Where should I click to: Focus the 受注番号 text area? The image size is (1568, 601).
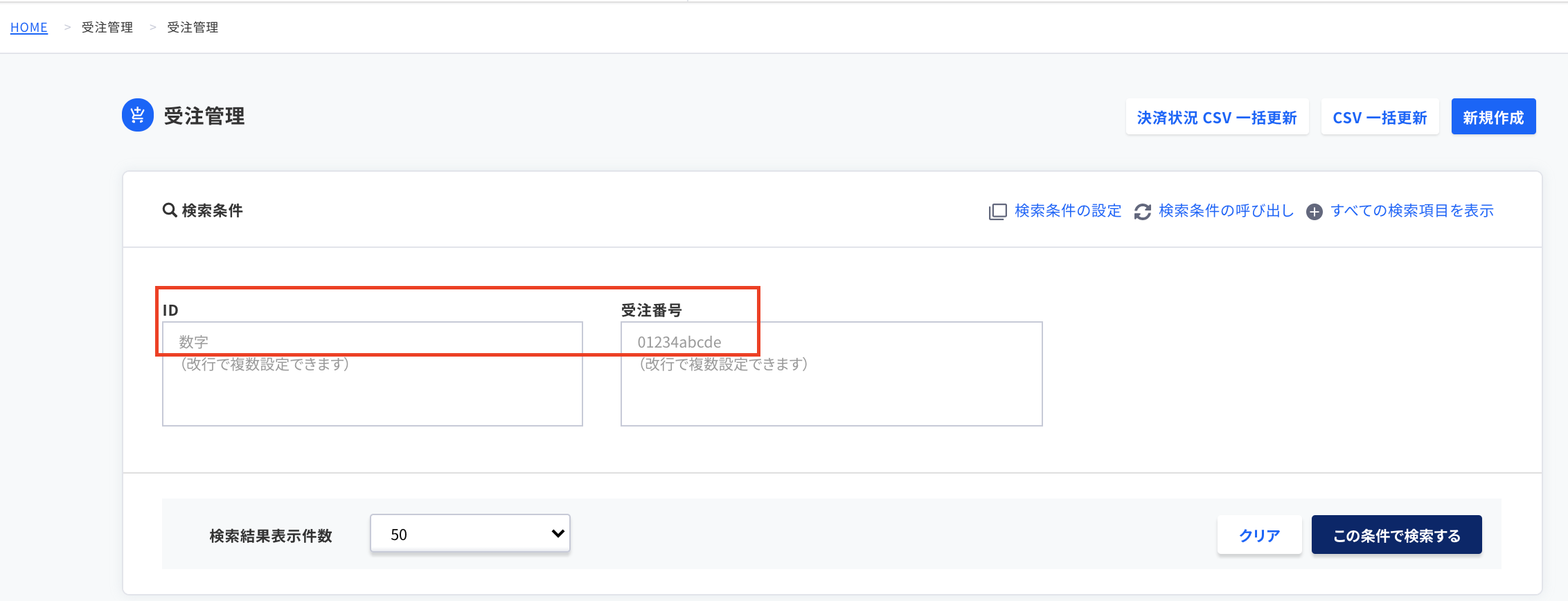click(x=832, y=374)
